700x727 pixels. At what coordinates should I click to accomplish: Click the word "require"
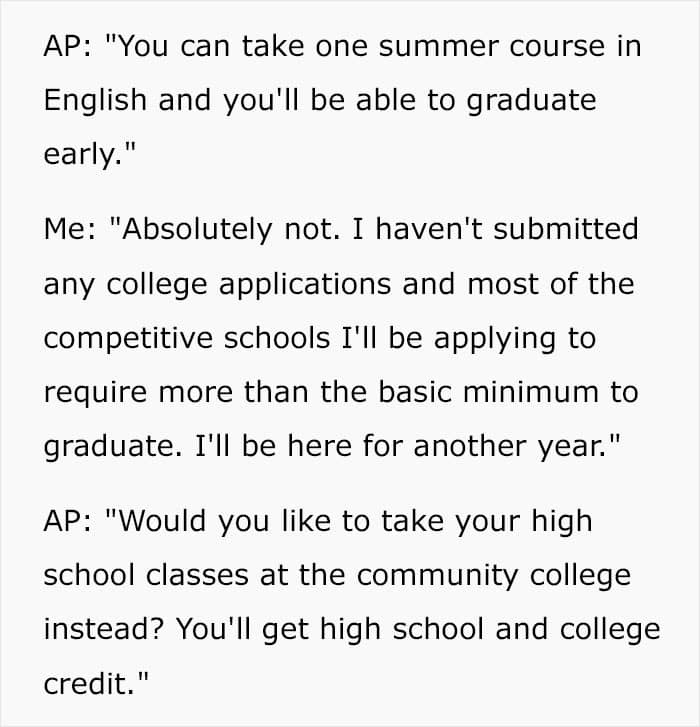(x=95, y=393)
